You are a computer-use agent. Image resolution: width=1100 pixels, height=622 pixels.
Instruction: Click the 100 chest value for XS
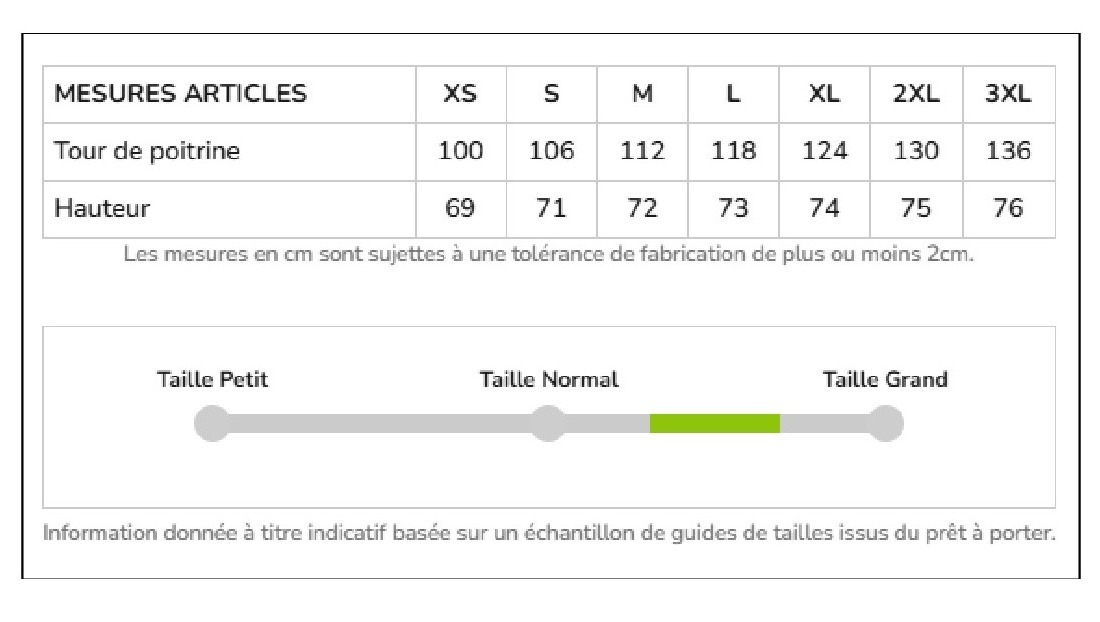point(460,151)
